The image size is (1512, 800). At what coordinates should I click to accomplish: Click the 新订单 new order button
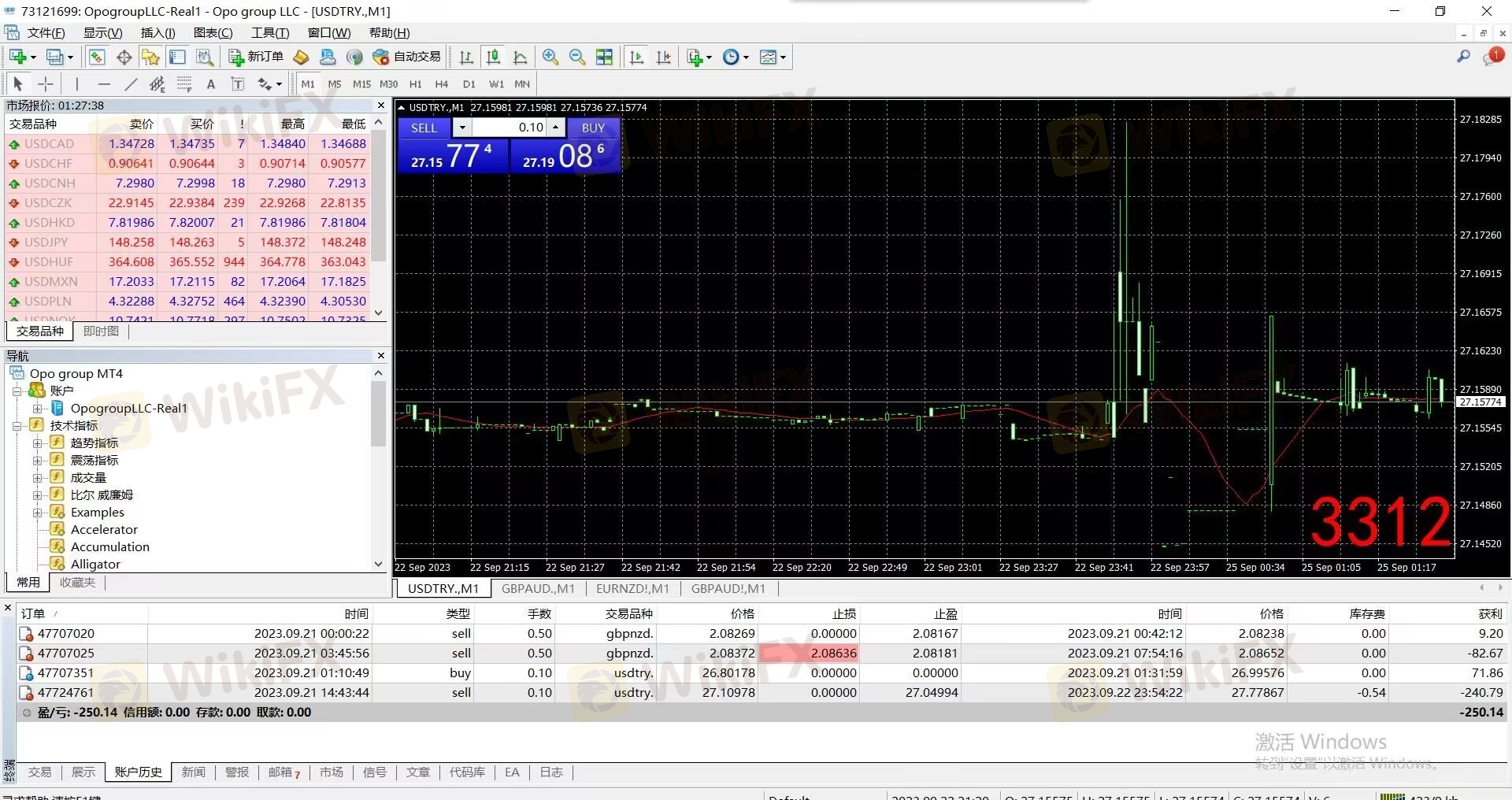(256, 57)
